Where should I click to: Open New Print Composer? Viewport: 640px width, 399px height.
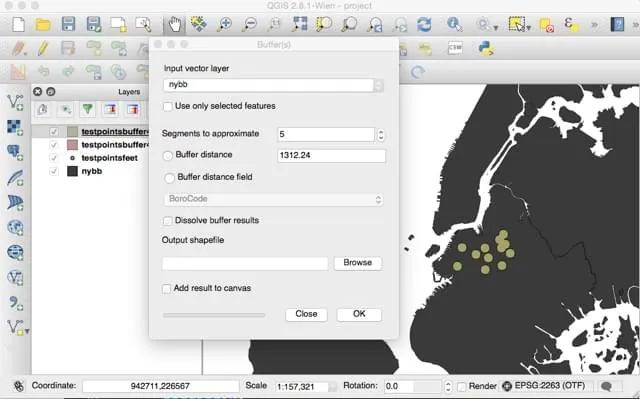[119, 24]
